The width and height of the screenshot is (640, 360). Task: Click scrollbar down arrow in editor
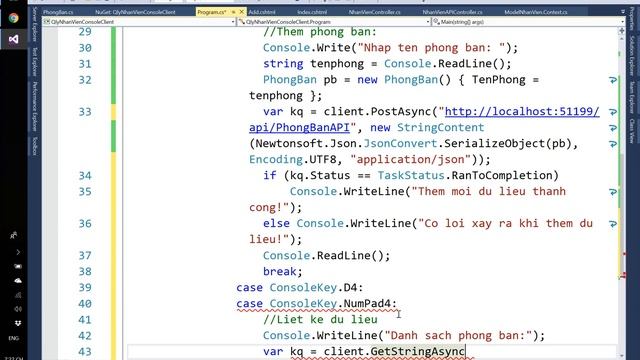coord(622,356)
